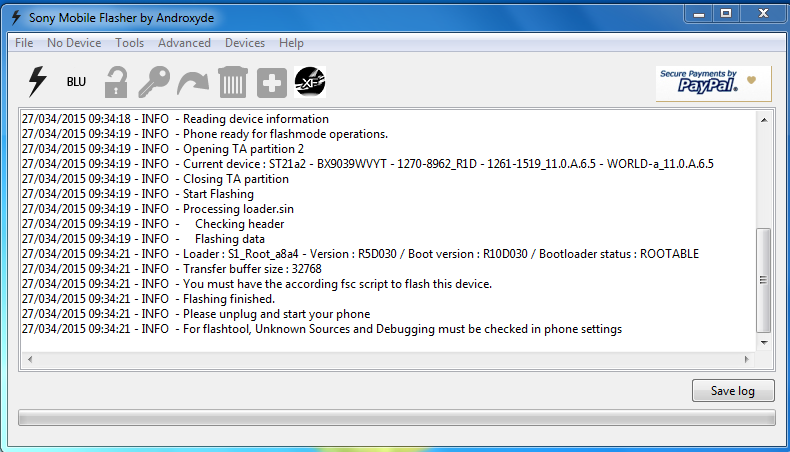Screen dimensions: 790x452
Task: Click the key icon in toolbar
Action: [x=154, y=82]
